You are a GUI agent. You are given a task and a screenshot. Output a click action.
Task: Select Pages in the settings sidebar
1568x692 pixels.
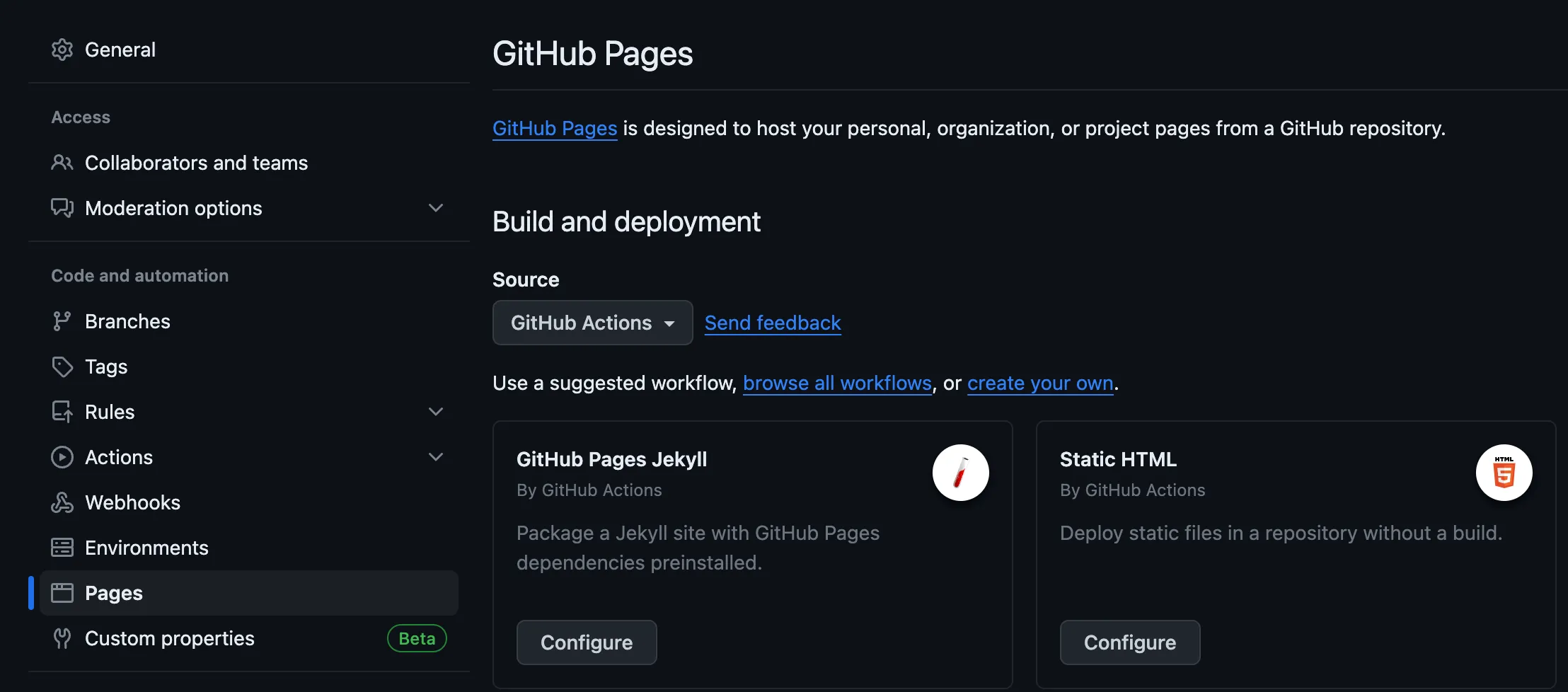(113, 592)
